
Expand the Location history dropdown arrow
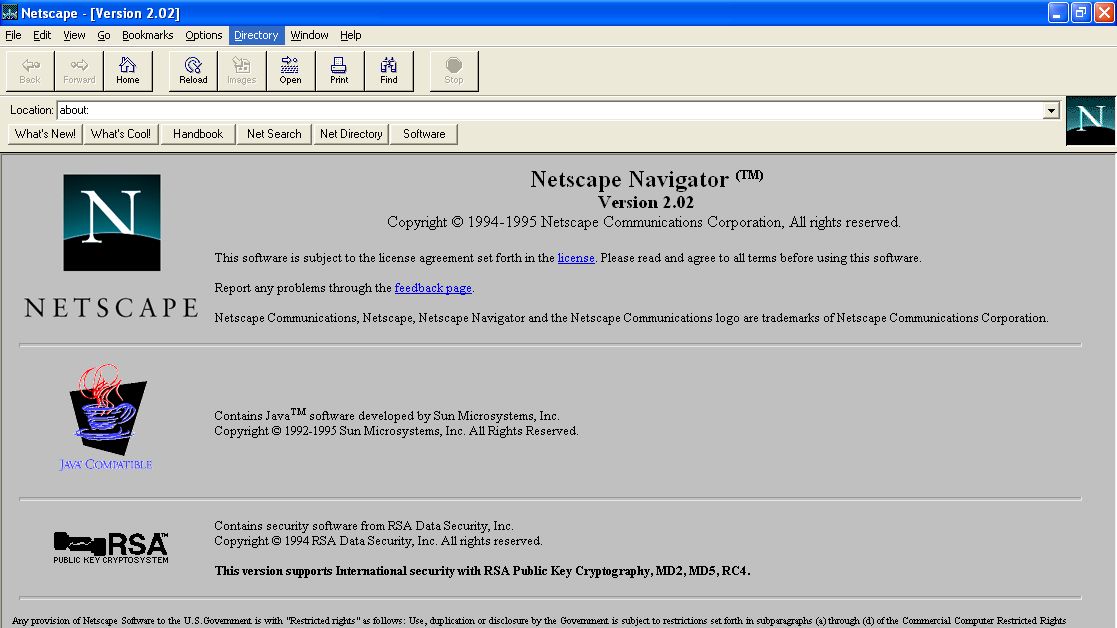click(1051, 110)
